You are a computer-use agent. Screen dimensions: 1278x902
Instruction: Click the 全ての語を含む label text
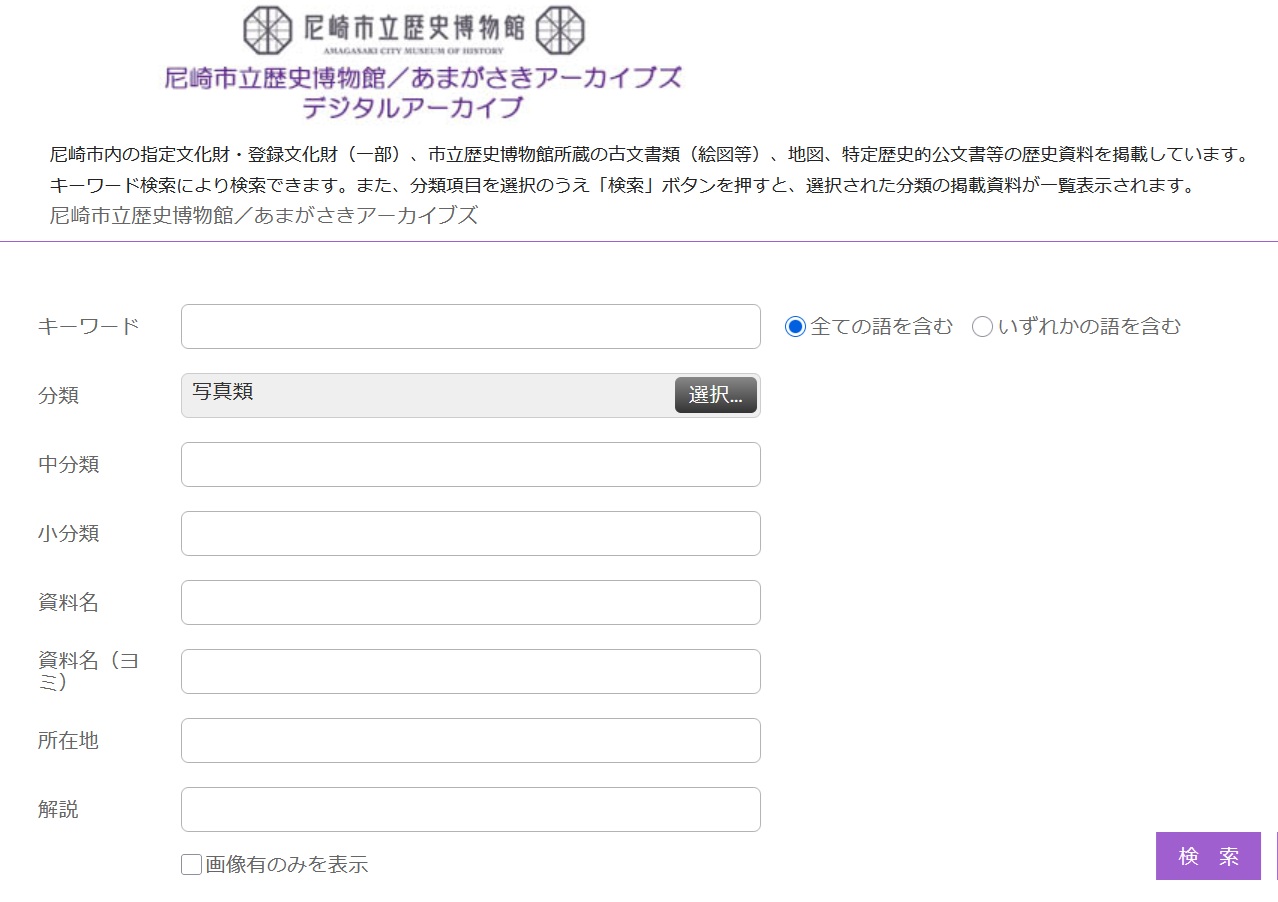(x=881, y=327)
